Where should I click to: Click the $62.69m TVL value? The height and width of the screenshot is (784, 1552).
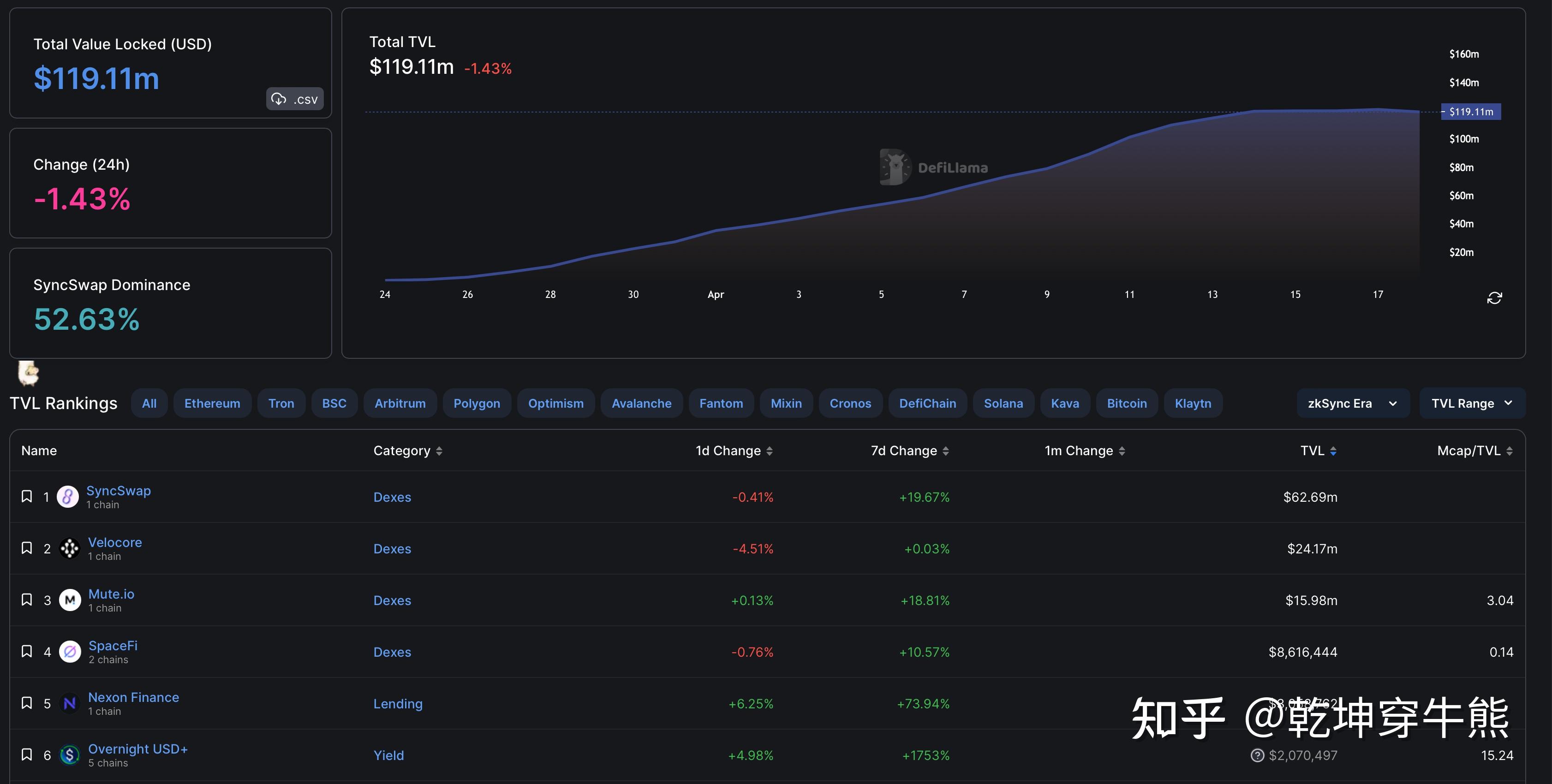[1310, 497]
